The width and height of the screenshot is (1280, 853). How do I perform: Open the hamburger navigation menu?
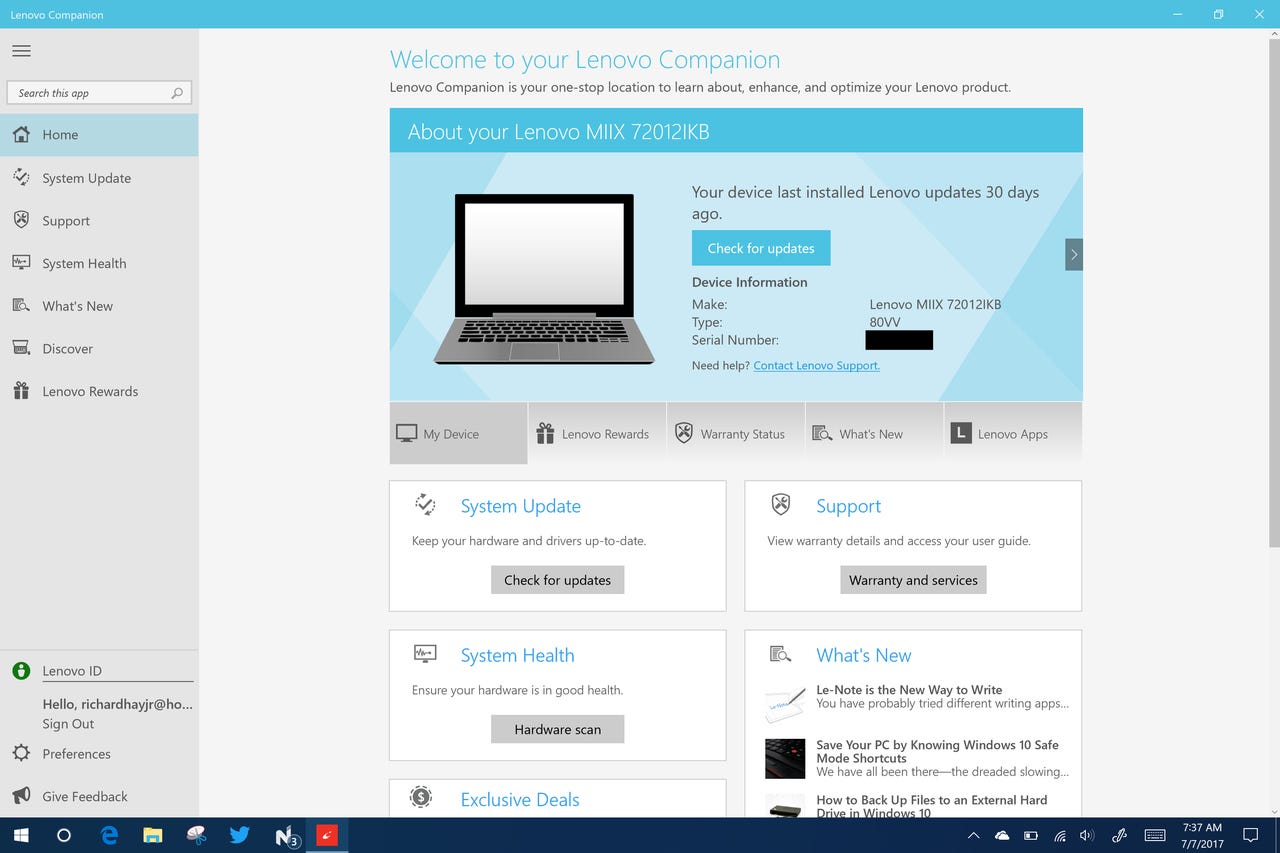coord(21,50)
